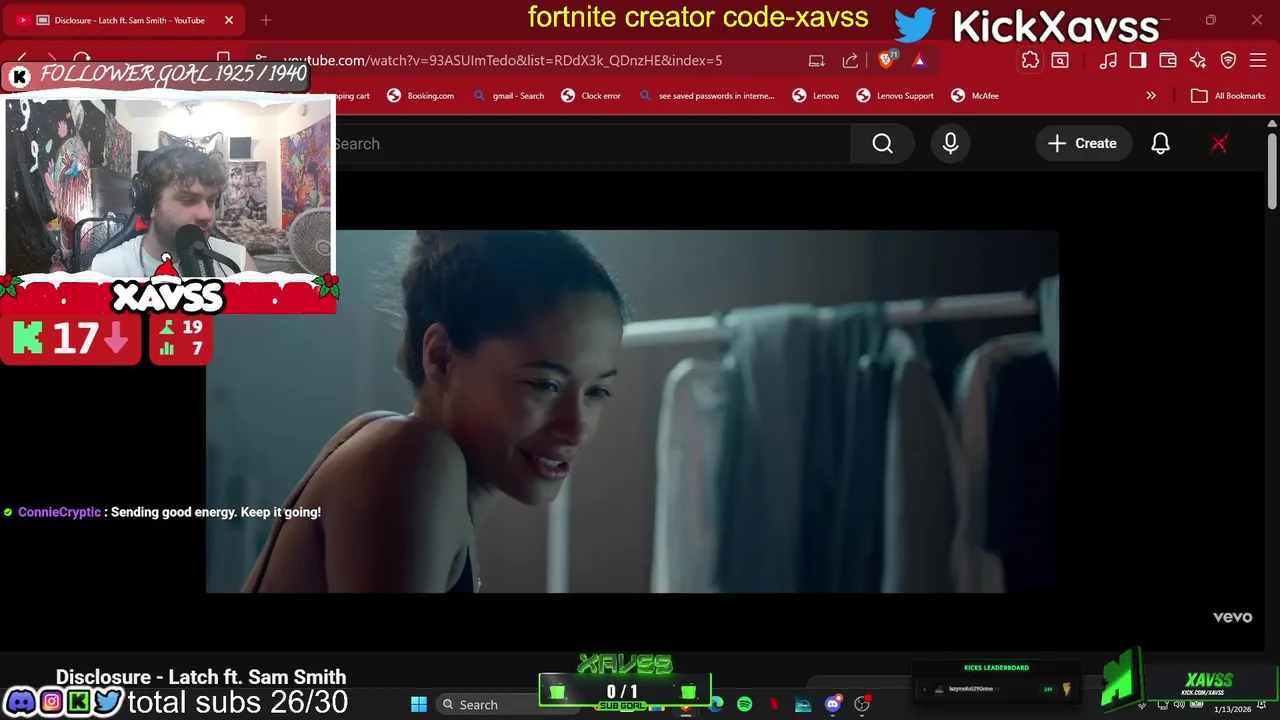Click the Discord icon in stream overlay
This screenshot has width=1280, height=720.
coord(21,702)
